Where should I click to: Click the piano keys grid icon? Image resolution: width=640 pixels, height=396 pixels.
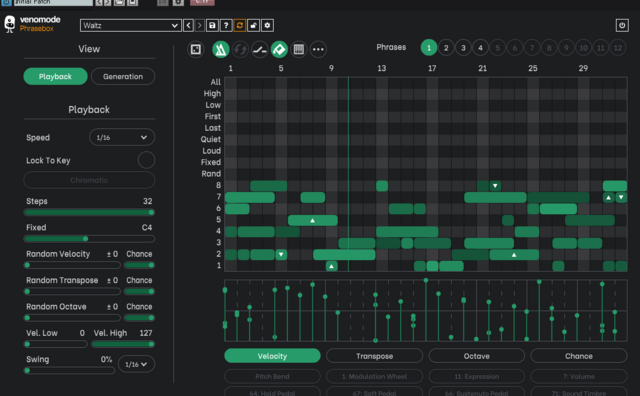pyautogui.click(x=299, y=49)
